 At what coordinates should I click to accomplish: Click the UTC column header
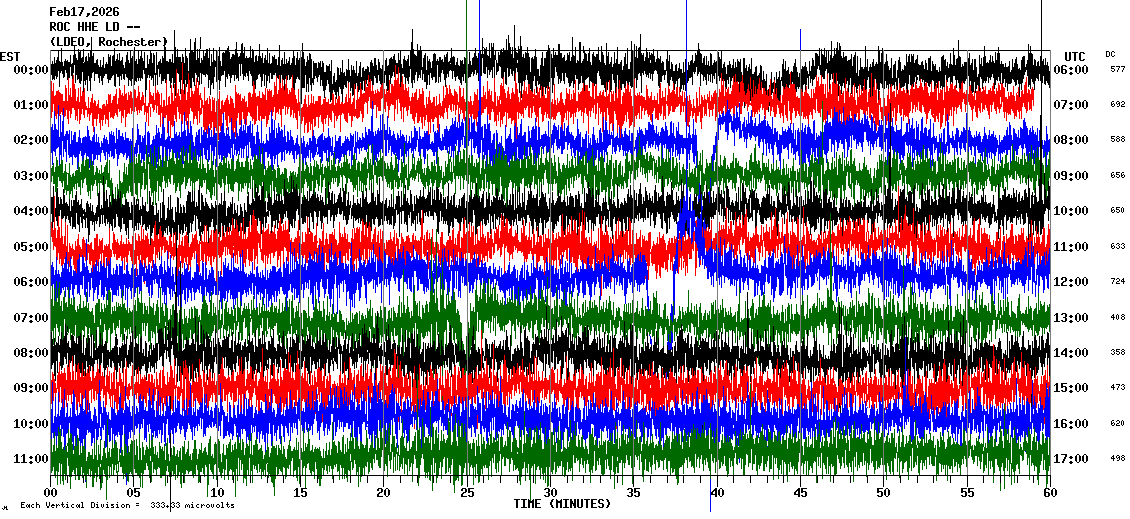(1074, 56)
